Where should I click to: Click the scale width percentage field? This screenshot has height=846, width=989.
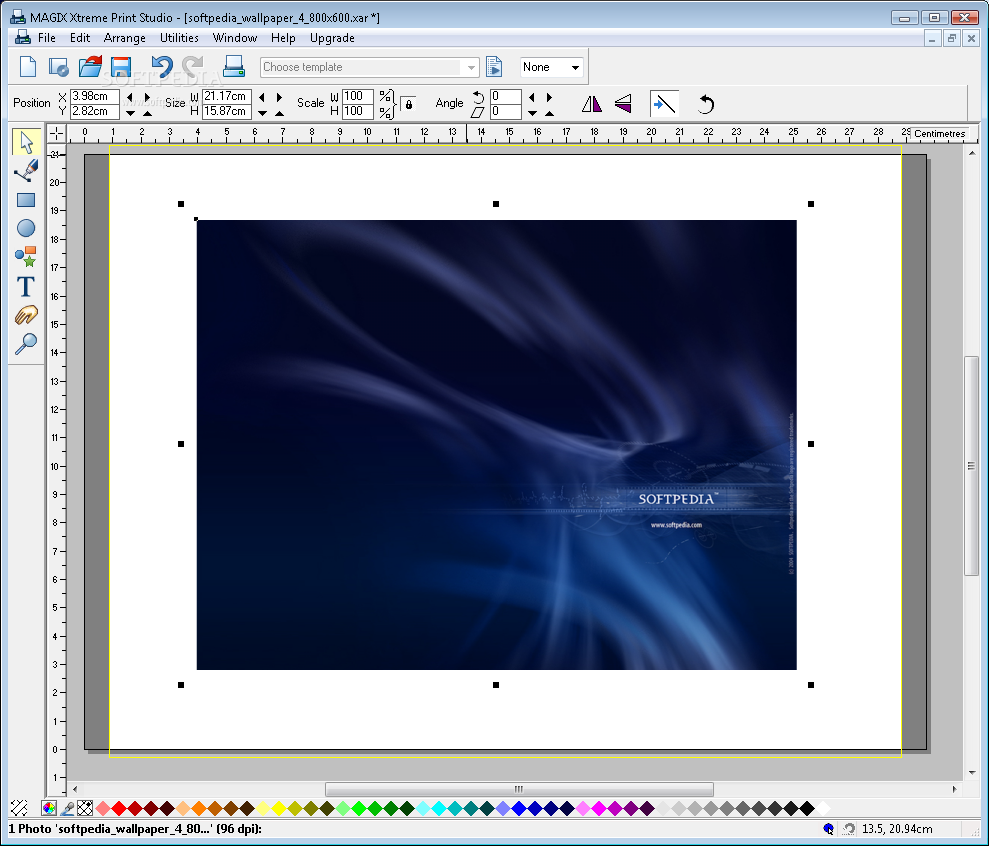point(358,96)
